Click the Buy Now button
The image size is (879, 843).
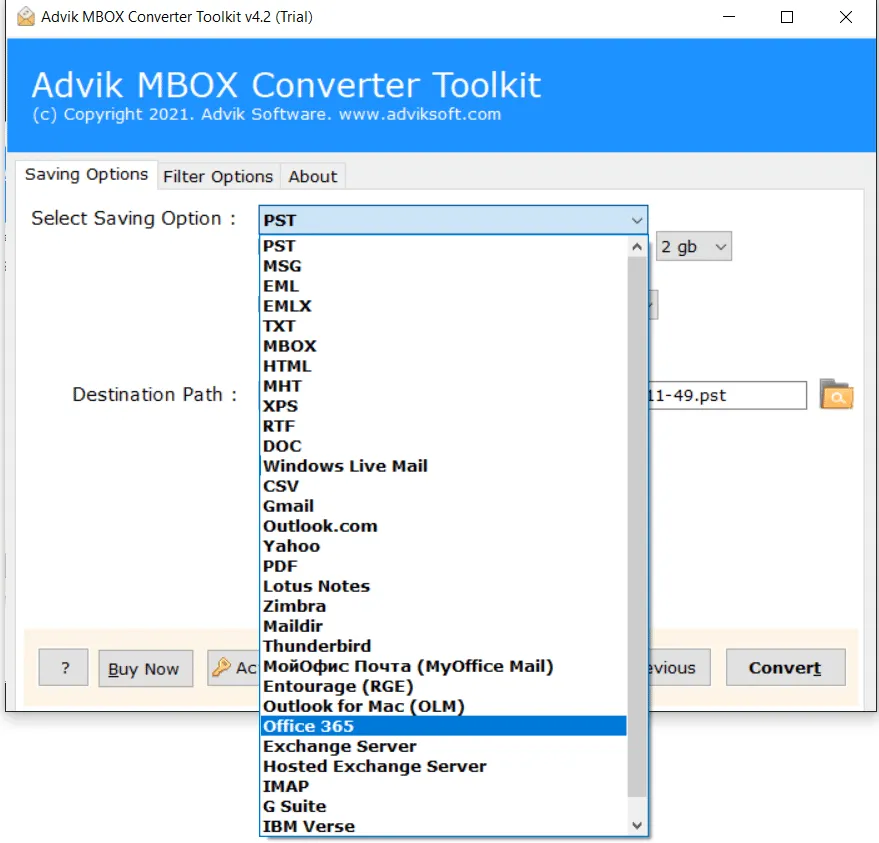pos(146,669)
